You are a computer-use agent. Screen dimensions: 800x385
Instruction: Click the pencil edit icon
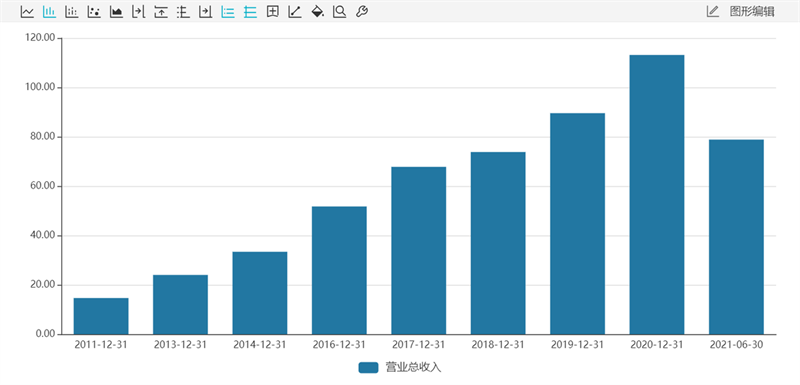coord(713,11)
